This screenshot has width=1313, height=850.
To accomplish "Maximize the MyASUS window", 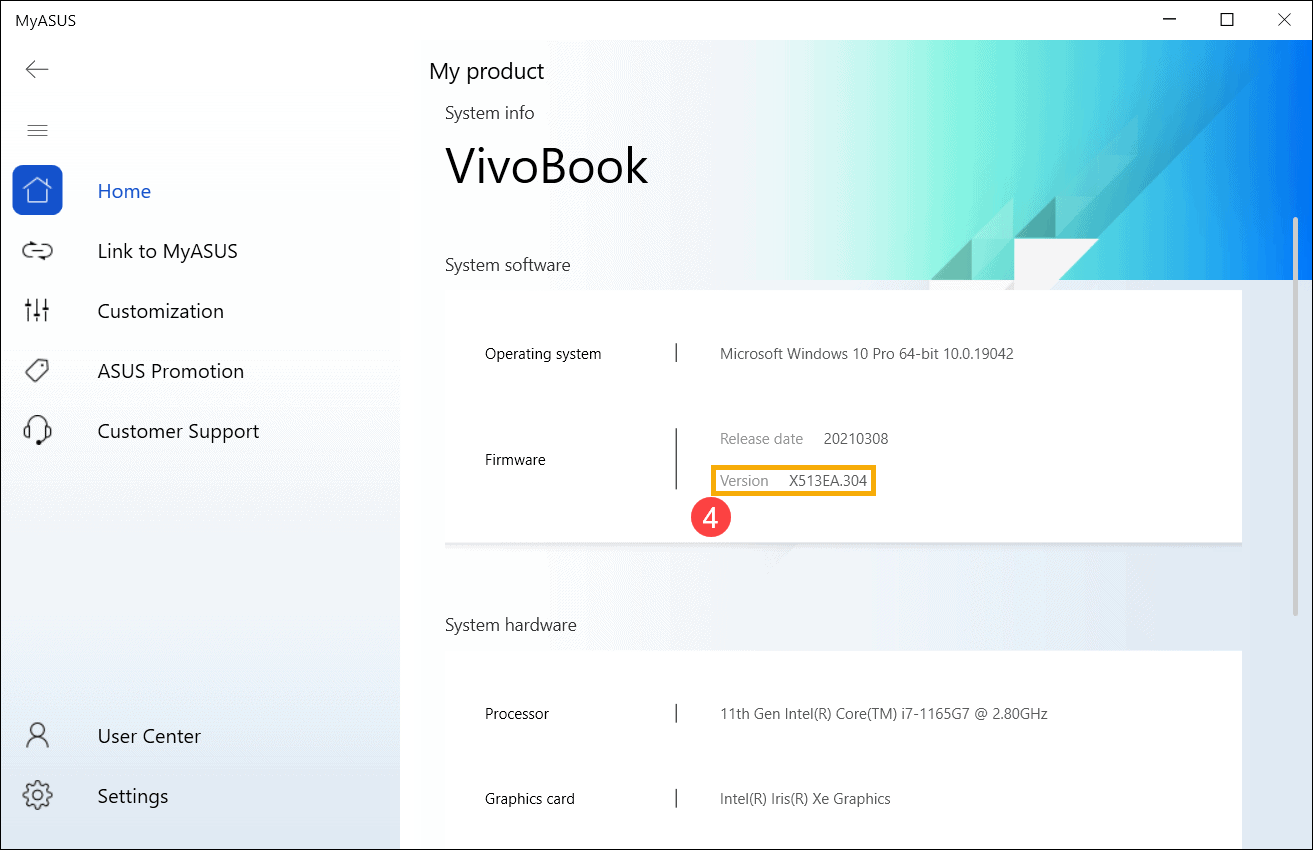I will (x=1227, y=19).
